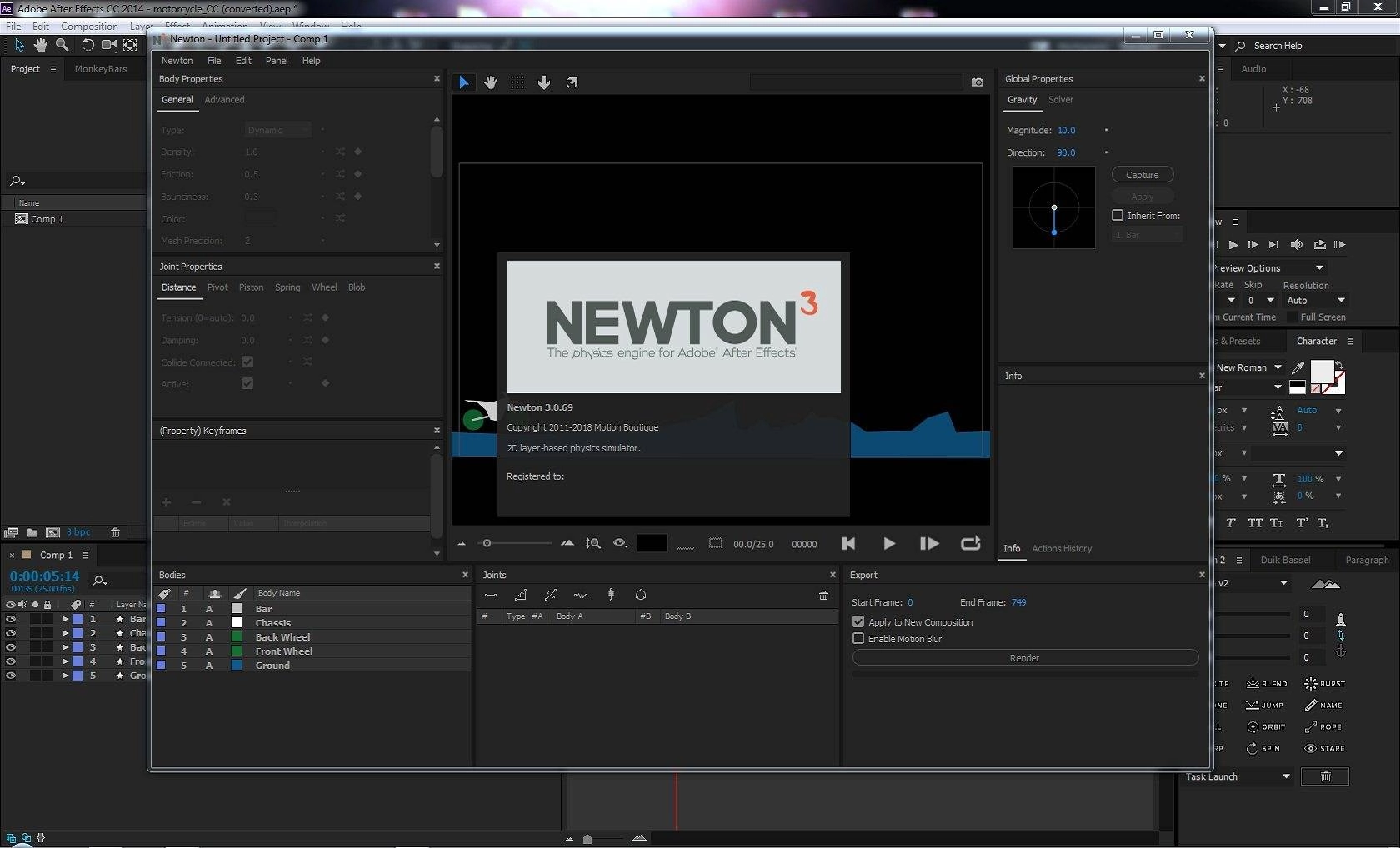Uncheck Apply to New Composition

tap(858, 621)
